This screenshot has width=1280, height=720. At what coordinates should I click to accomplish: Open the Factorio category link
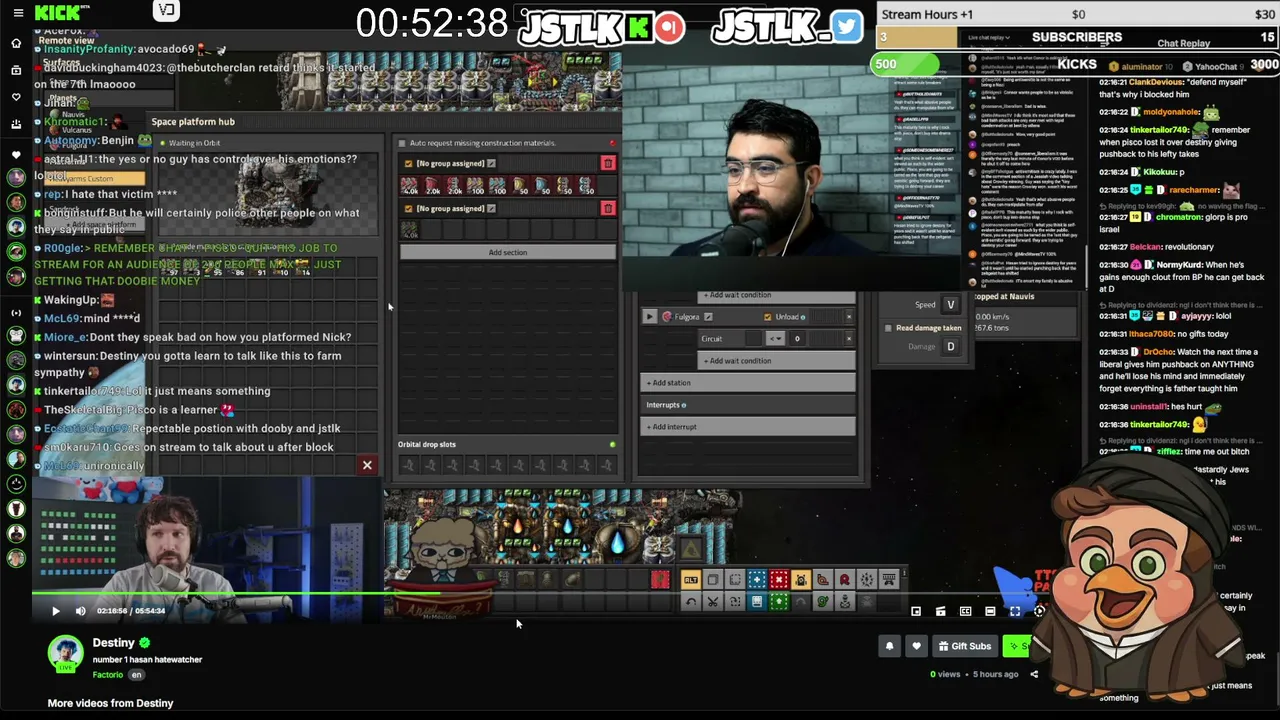108,675
